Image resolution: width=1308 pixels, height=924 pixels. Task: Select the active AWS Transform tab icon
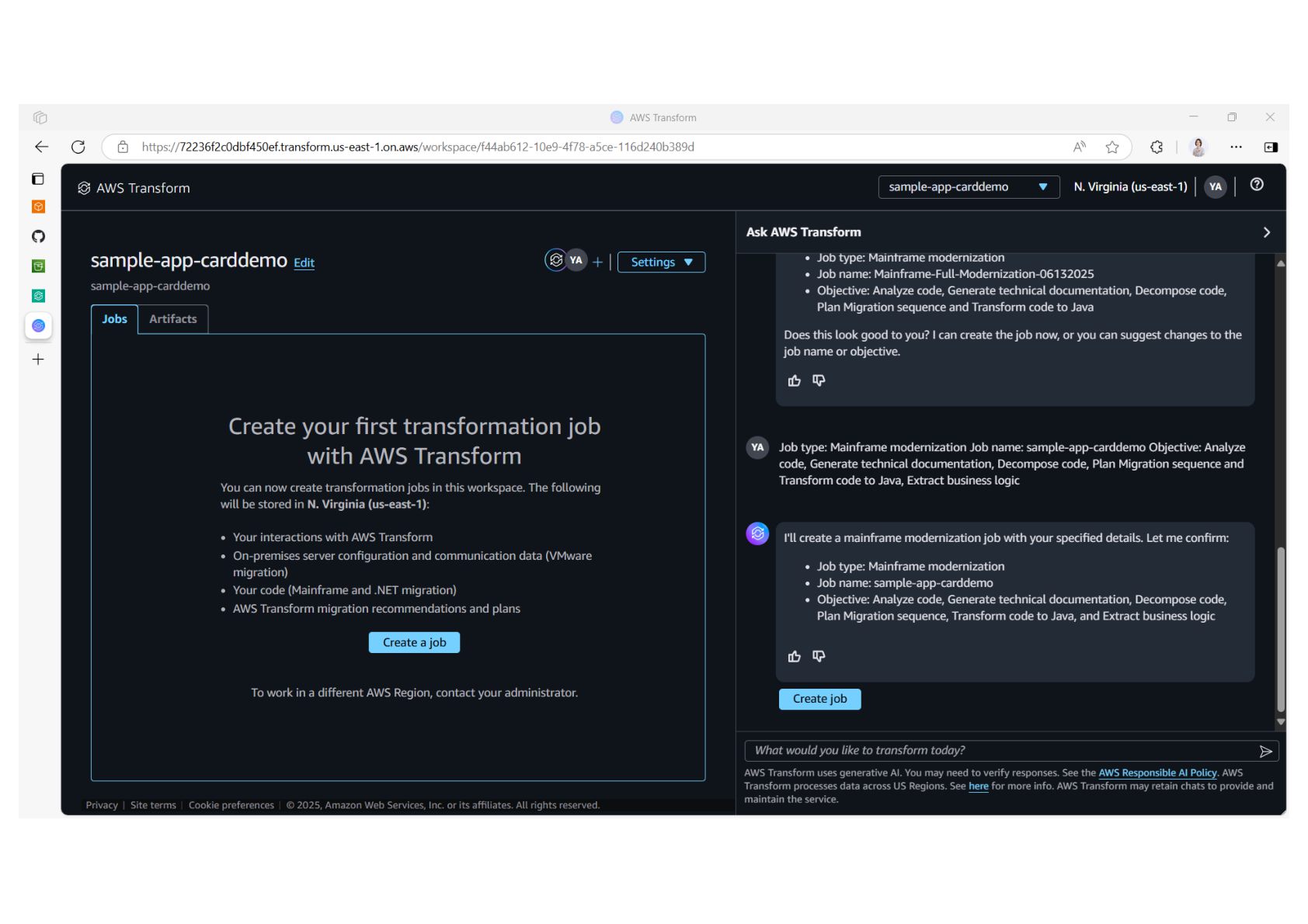[38, 325]
